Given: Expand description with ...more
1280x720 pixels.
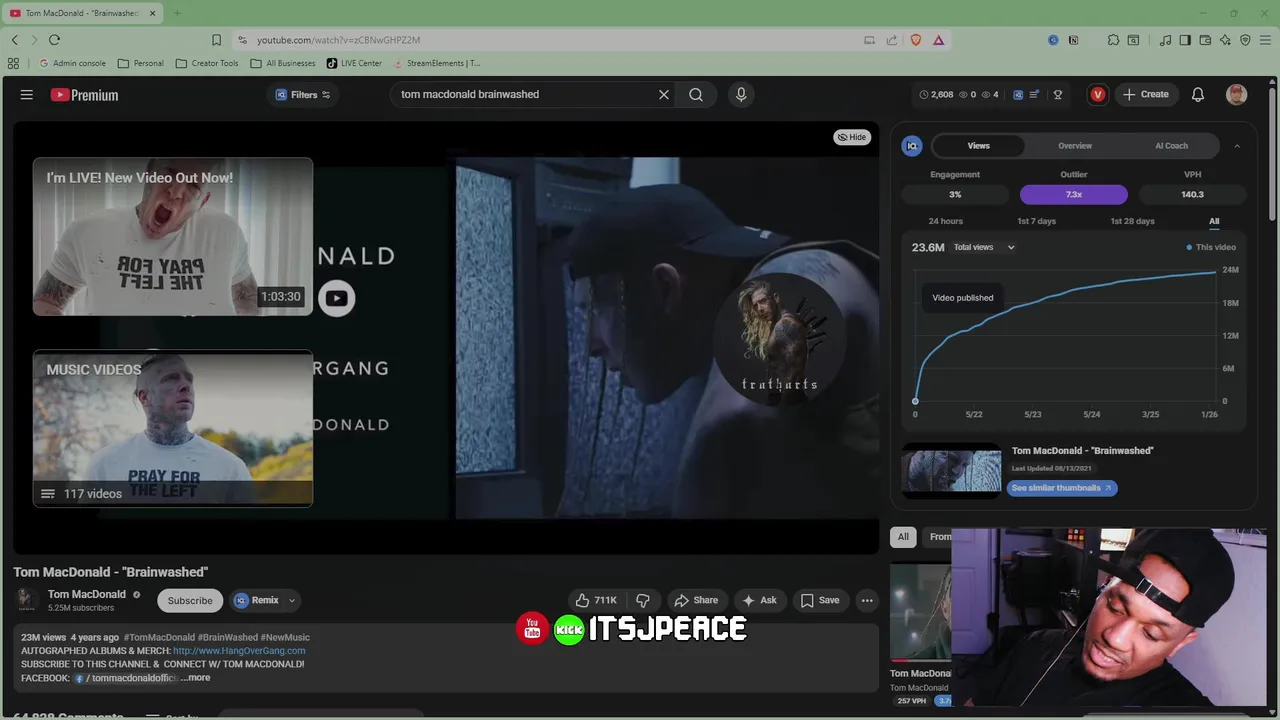Looking at the screenshot, I should (196, 677).
